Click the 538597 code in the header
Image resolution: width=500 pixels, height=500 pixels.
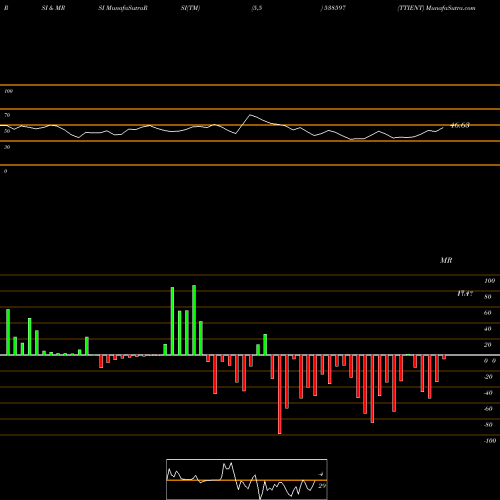(334, 8)
